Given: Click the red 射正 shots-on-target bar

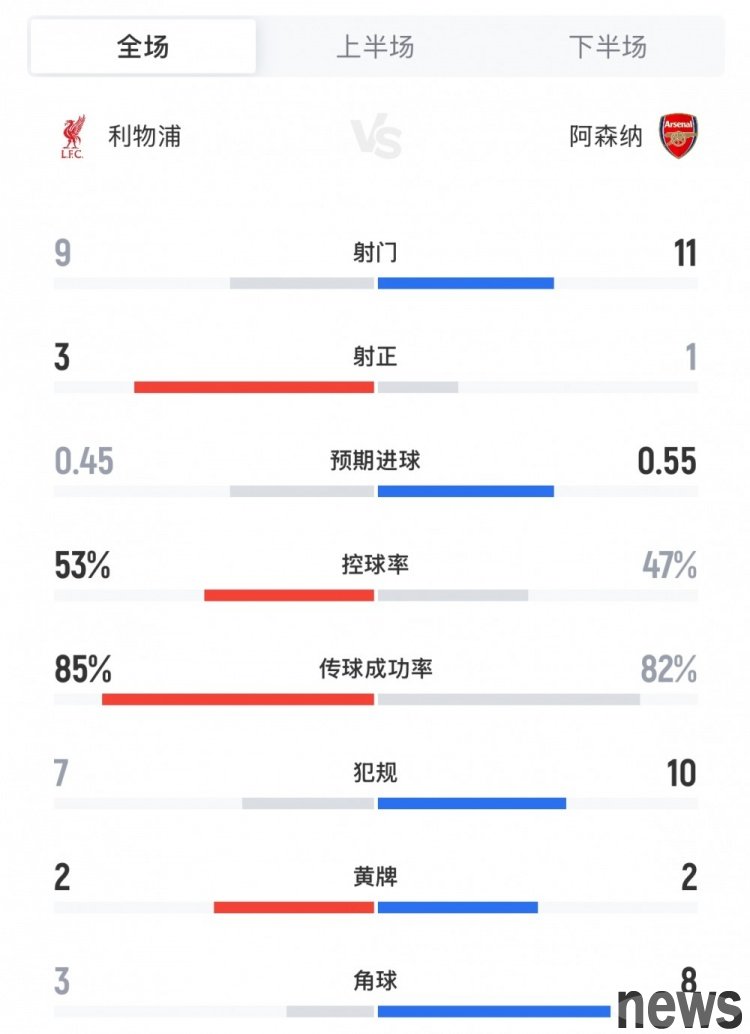Looking at the screenshot, I should click(254, 387).
